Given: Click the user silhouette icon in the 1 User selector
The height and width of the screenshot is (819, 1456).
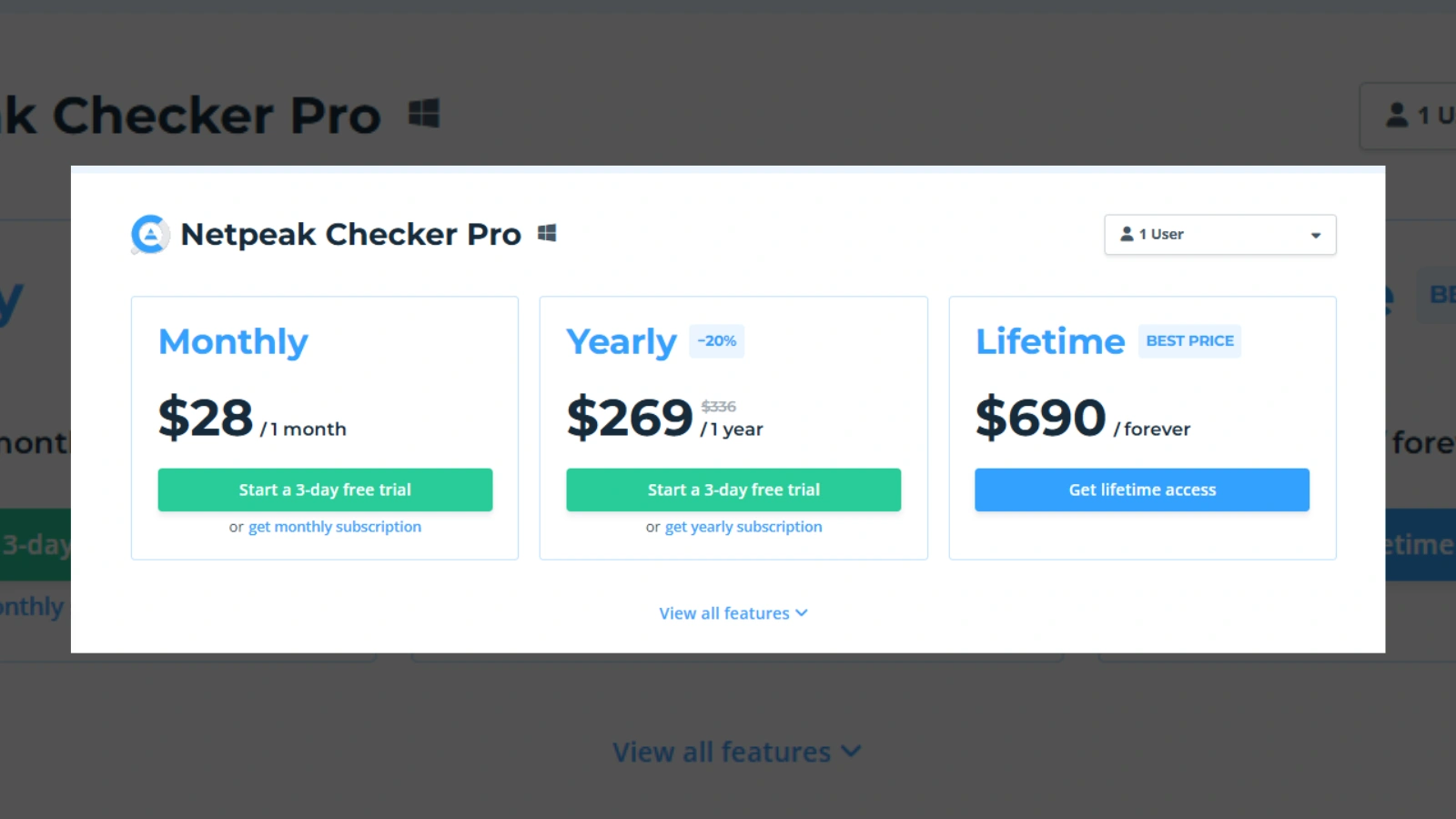Looking at the screenshot, I should pyautogui.click(x=1127, y=234).
